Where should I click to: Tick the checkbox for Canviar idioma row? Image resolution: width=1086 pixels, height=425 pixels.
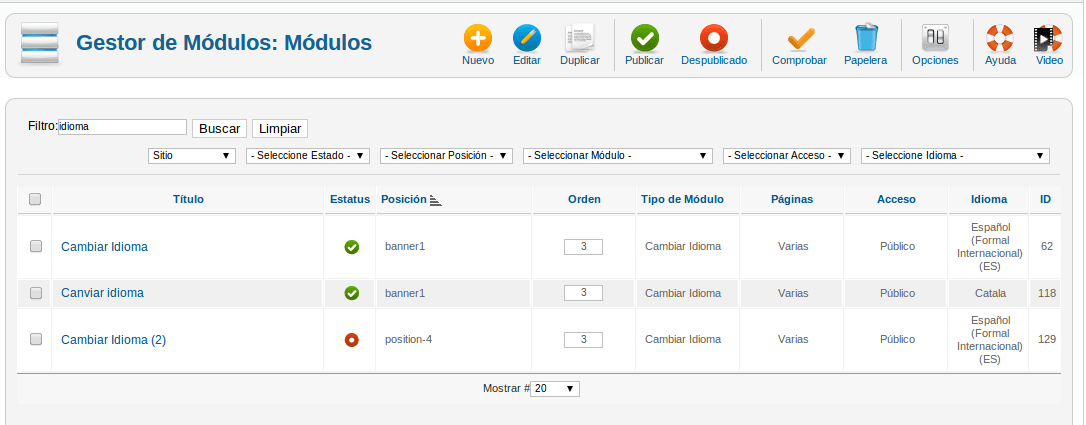36,293
